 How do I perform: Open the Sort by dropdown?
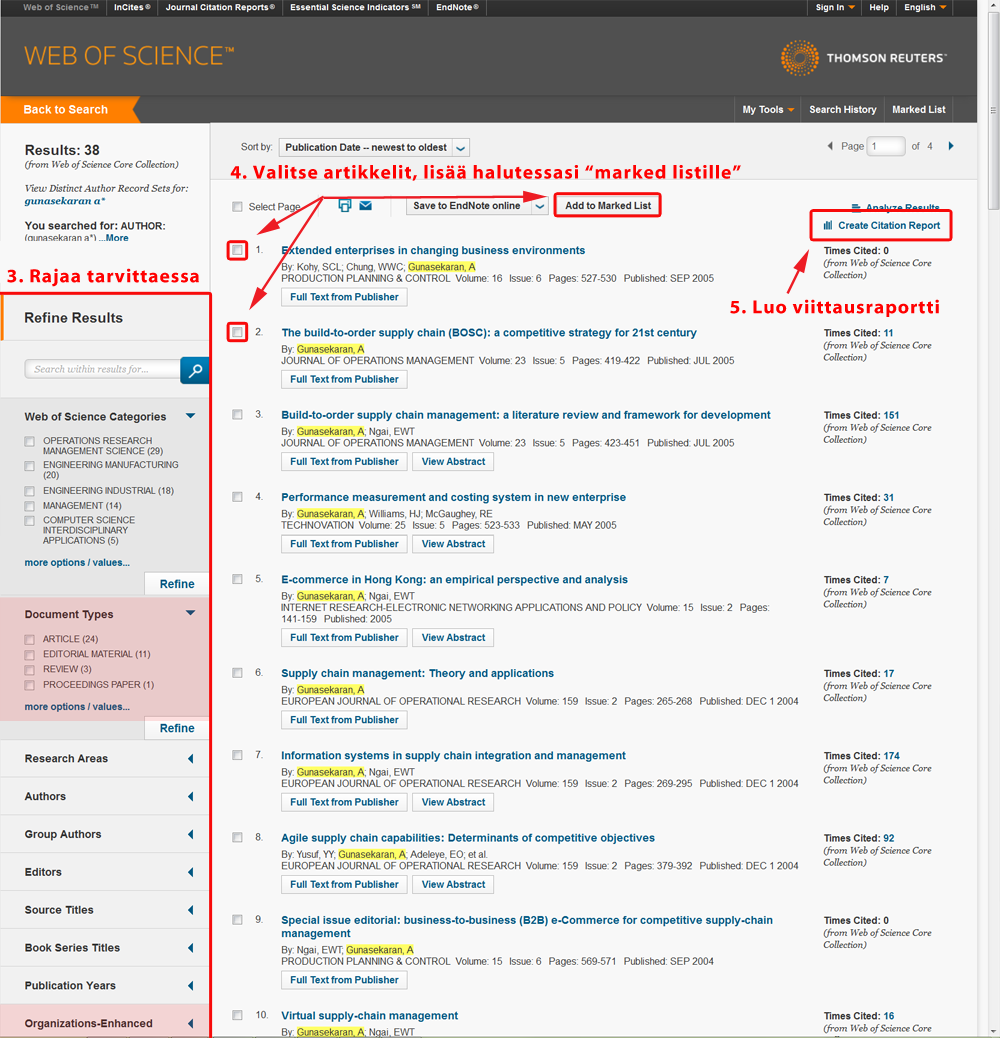(375, 147)
